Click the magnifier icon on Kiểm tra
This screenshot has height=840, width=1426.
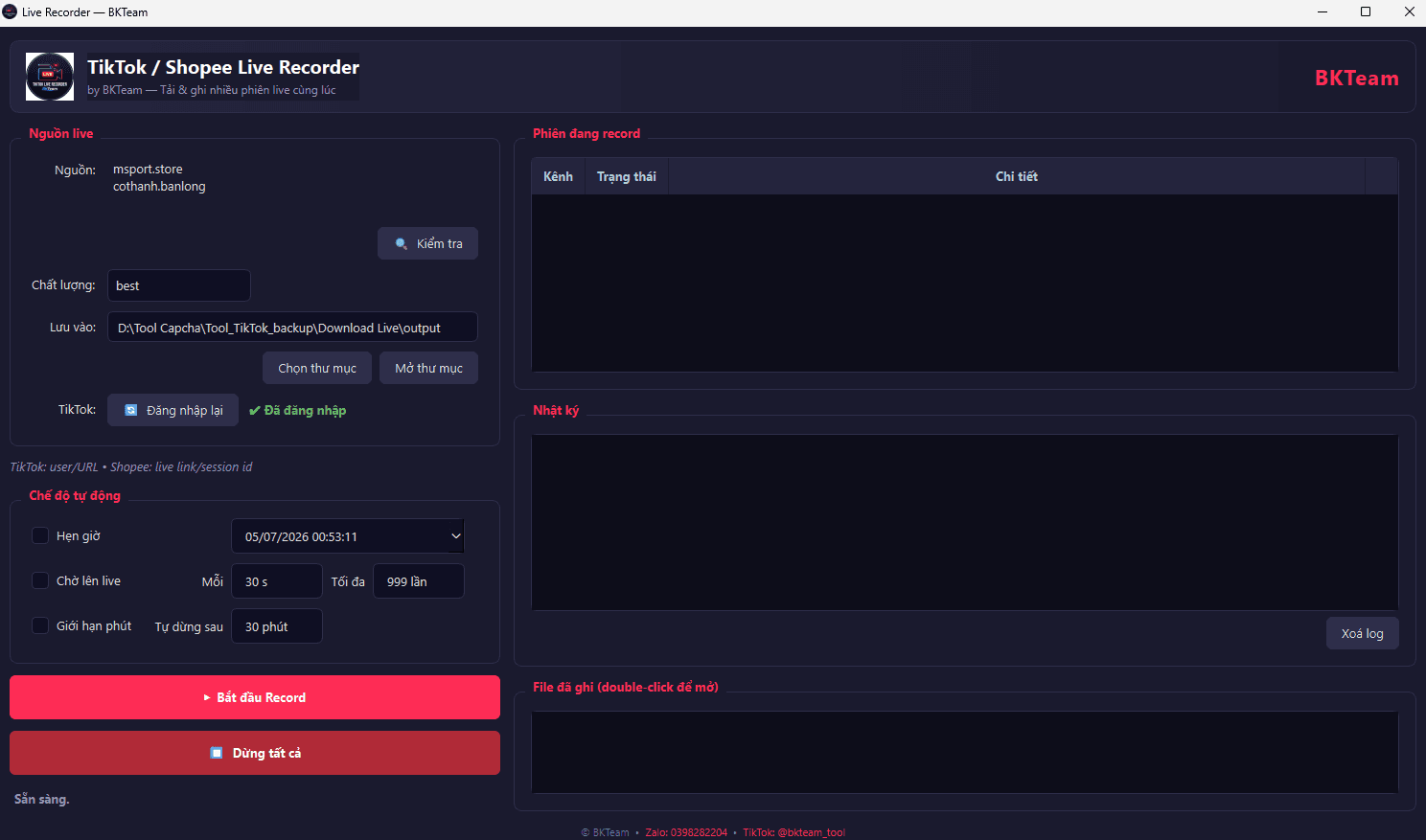[x=402, y=244]
